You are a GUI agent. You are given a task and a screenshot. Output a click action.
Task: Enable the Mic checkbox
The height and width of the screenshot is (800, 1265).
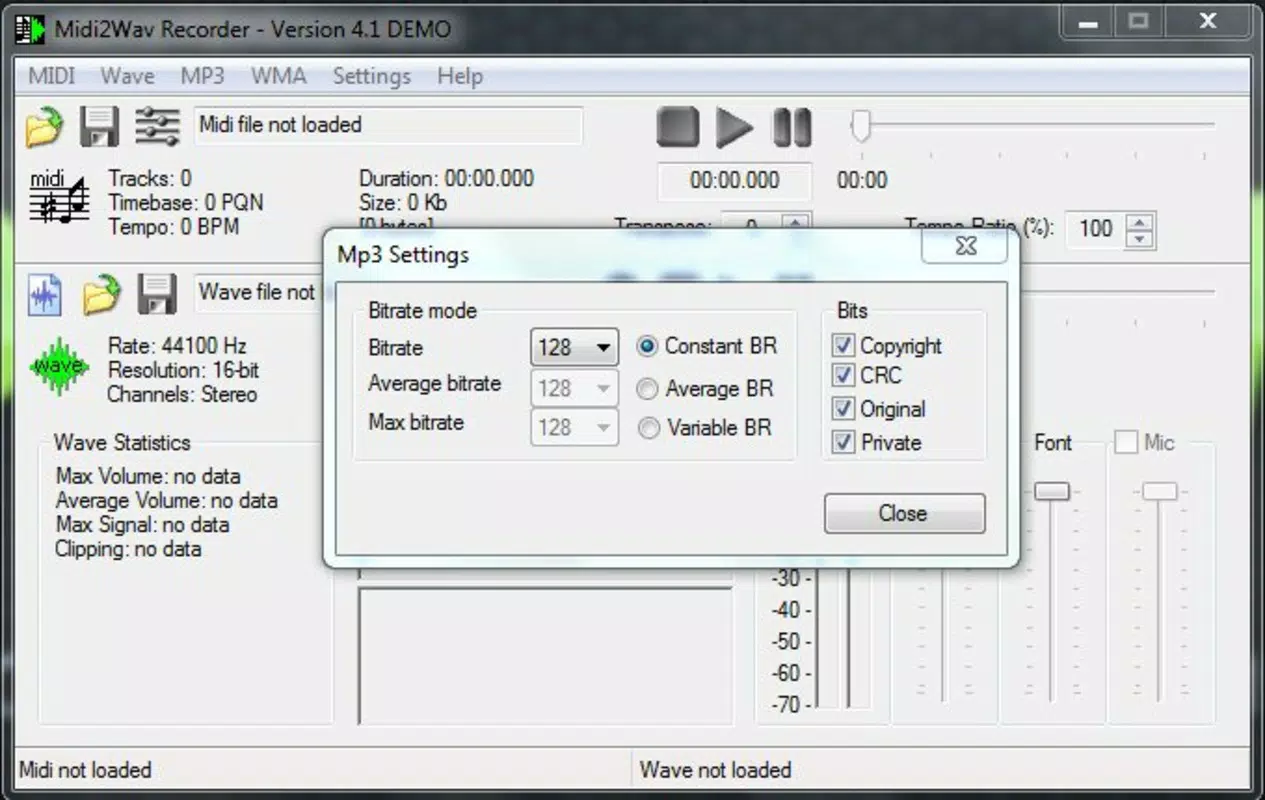click(x=1126, y=442)
